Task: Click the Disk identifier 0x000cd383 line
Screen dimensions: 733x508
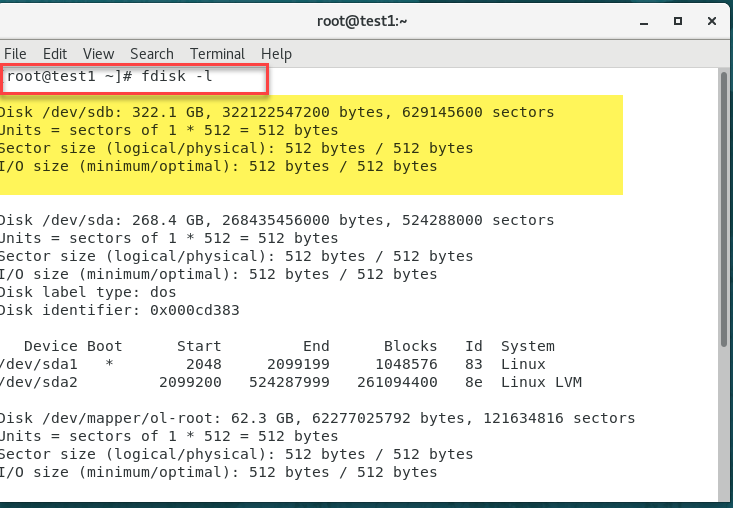Action: (x=120, y=310)
